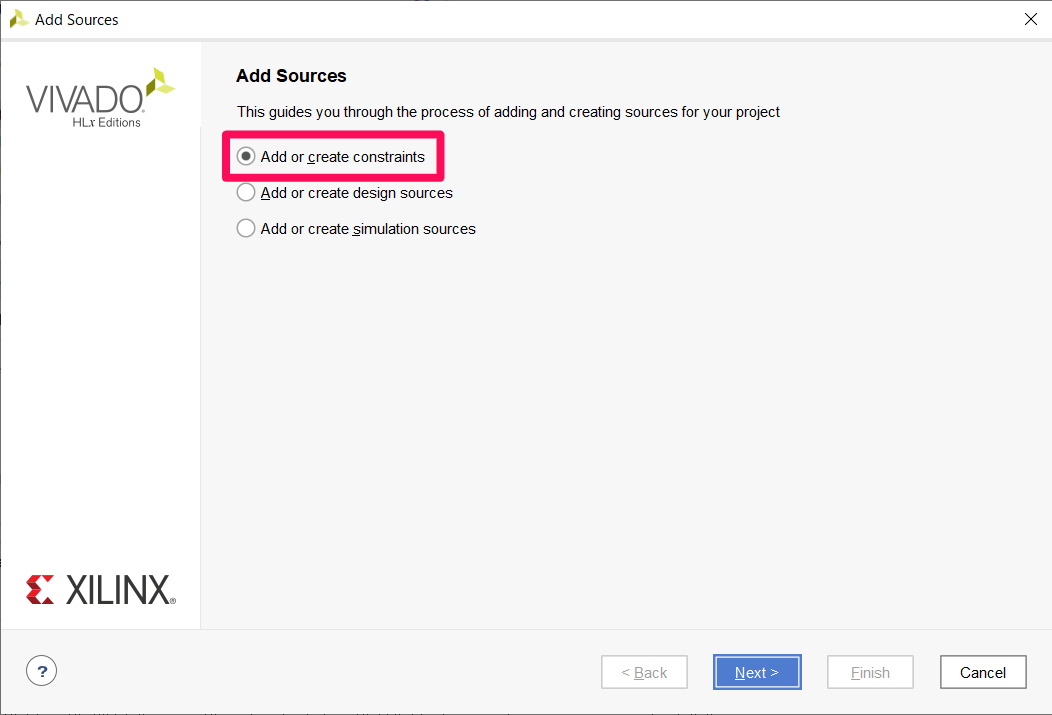Click the 'Add or create design sources' label
The width and height of the screenshot is (1052, 715).
coord(357,193)
